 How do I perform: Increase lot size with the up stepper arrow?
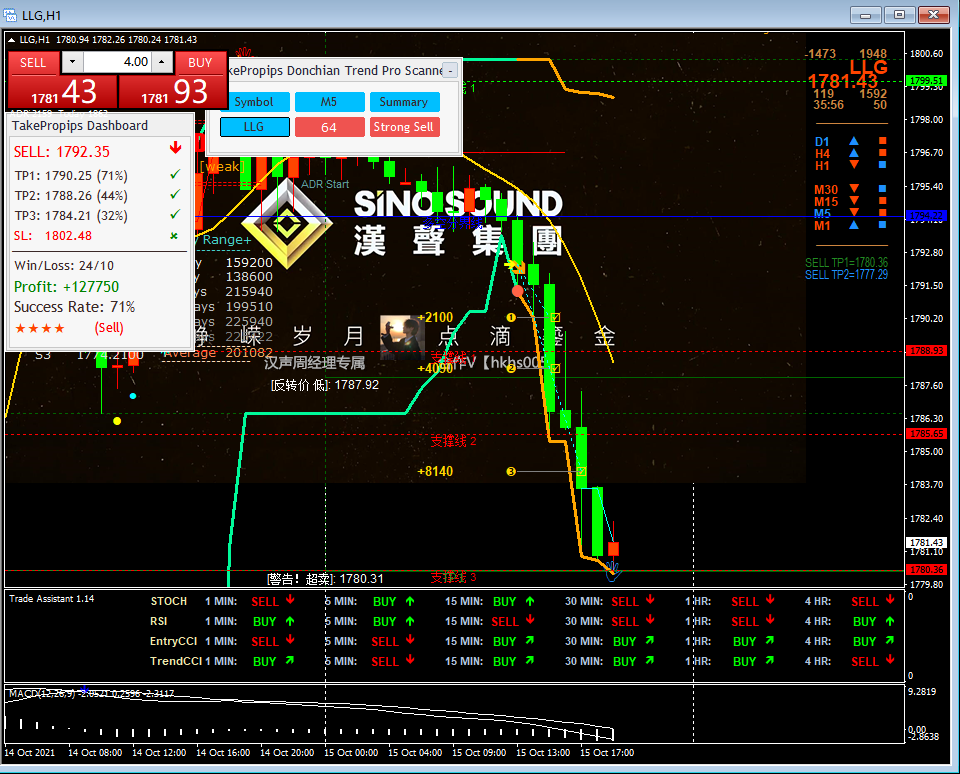(162, 62)
